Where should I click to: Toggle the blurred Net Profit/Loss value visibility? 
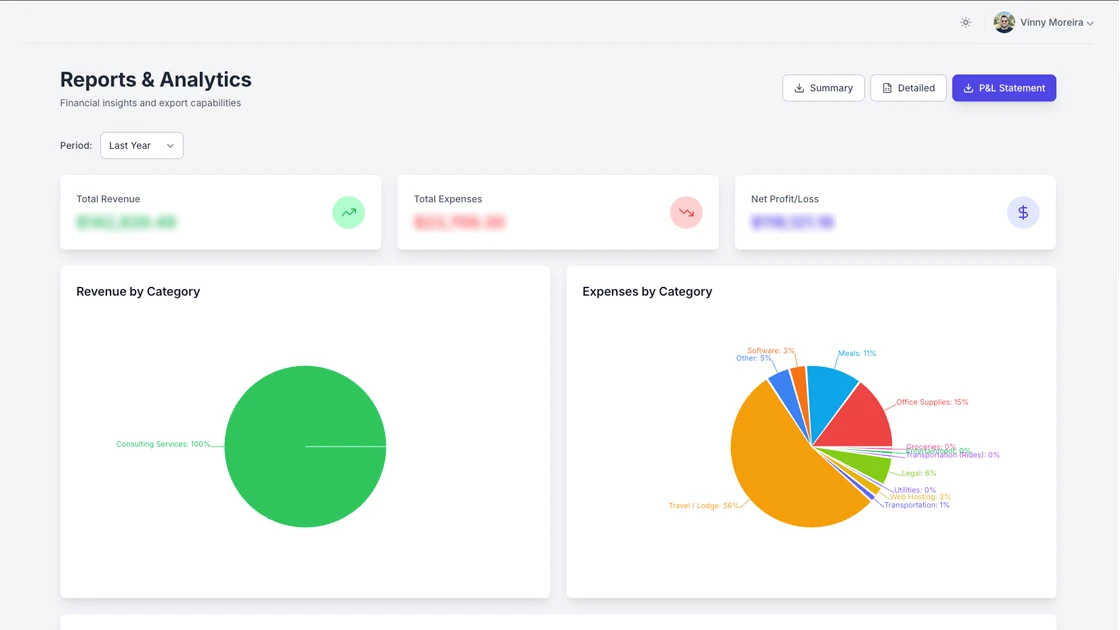[789, 221]
